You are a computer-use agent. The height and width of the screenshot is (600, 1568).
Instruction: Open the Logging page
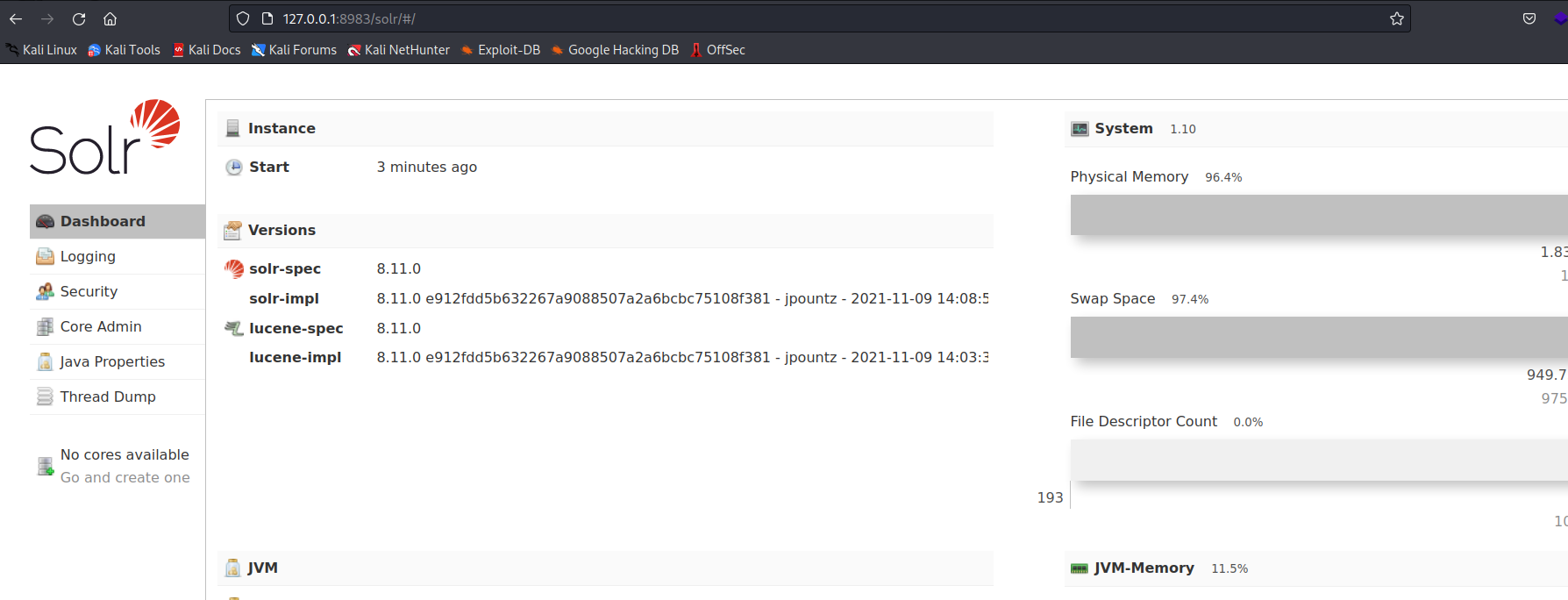88,256
